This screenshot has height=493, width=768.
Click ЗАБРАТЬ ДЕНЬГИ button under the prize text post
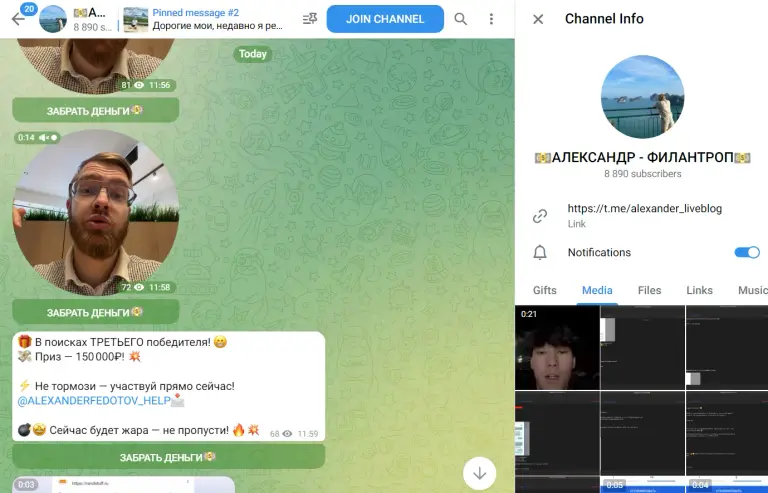click(168, 457)
